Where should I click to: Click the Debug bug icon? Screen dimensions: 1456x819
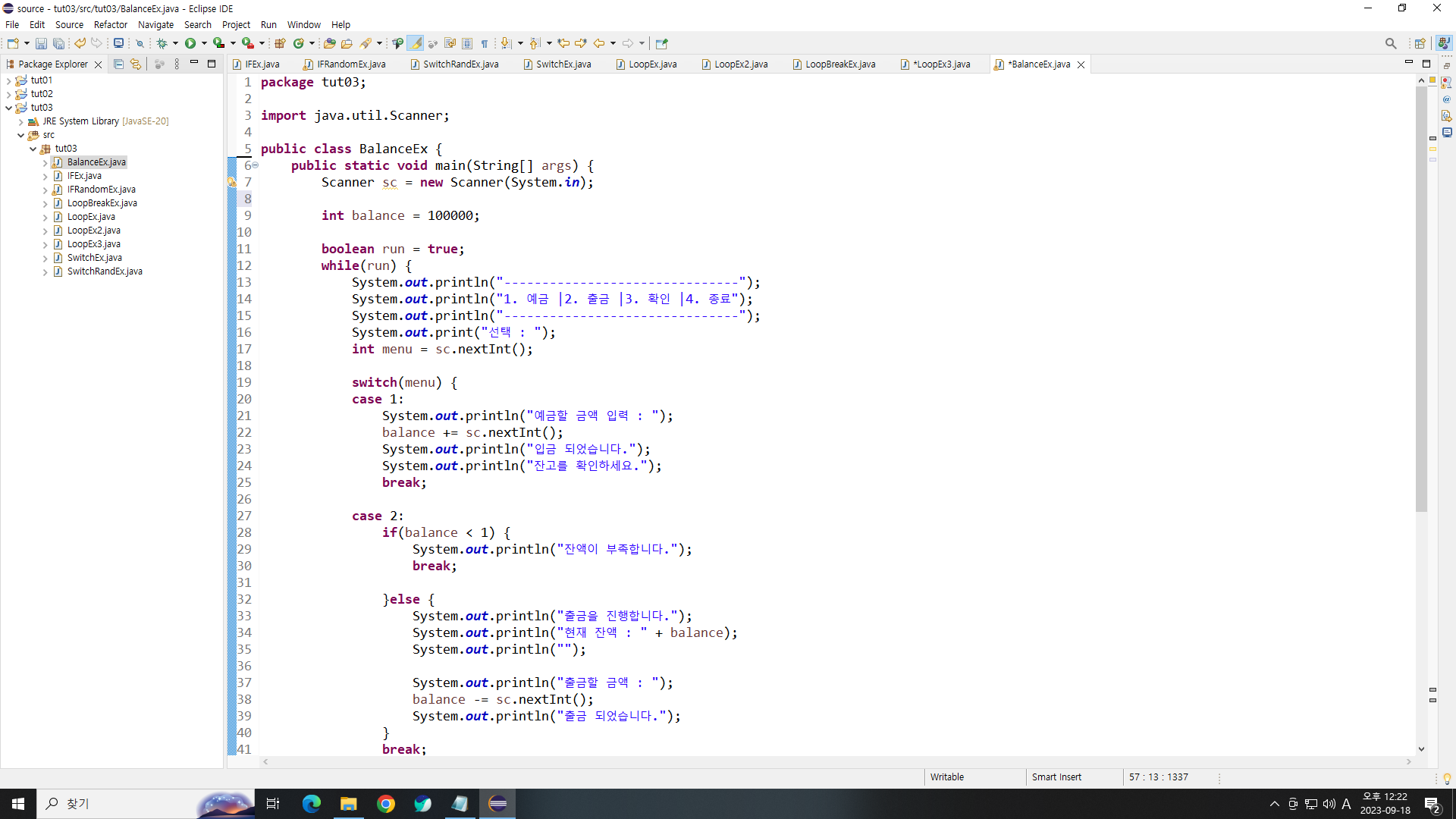162,43
